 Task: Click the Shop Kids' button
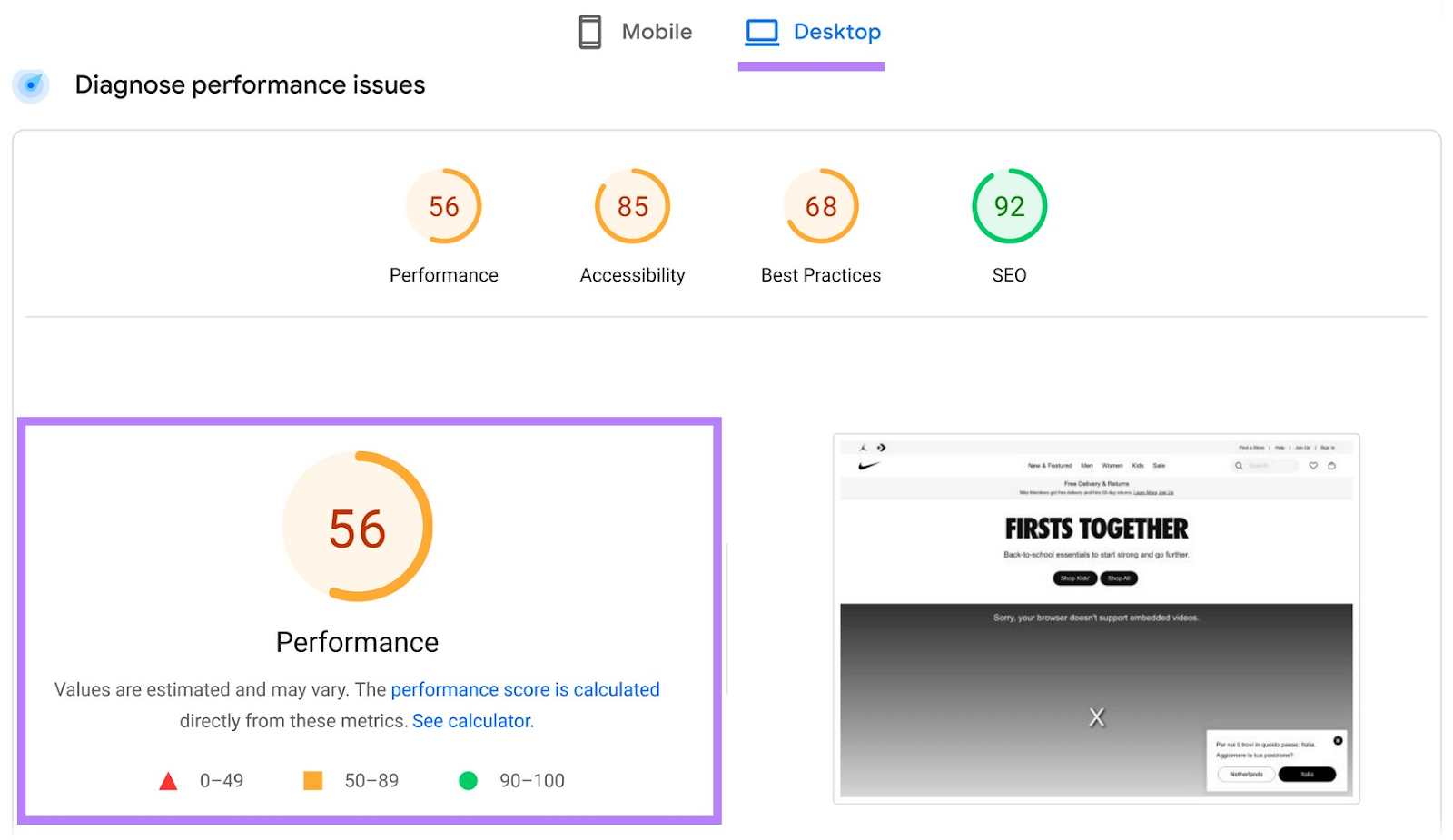[1073, 578]
